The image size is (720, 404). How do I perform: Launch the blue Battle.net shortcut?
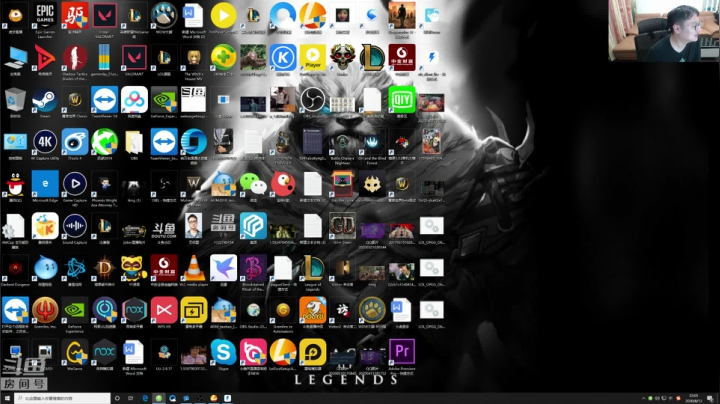[75, 268]
